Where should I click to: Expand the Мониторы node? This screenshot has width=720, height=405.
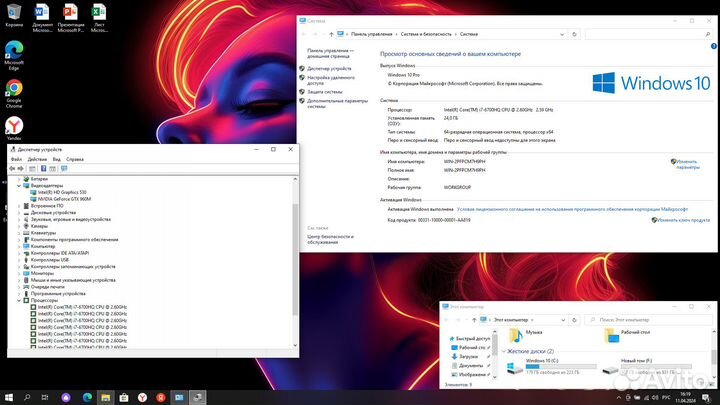coord(19,273)
